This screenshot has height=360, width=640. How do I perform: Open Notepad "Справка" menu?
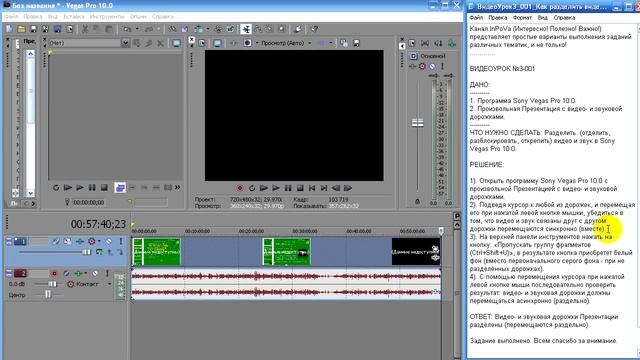[564, 18]
